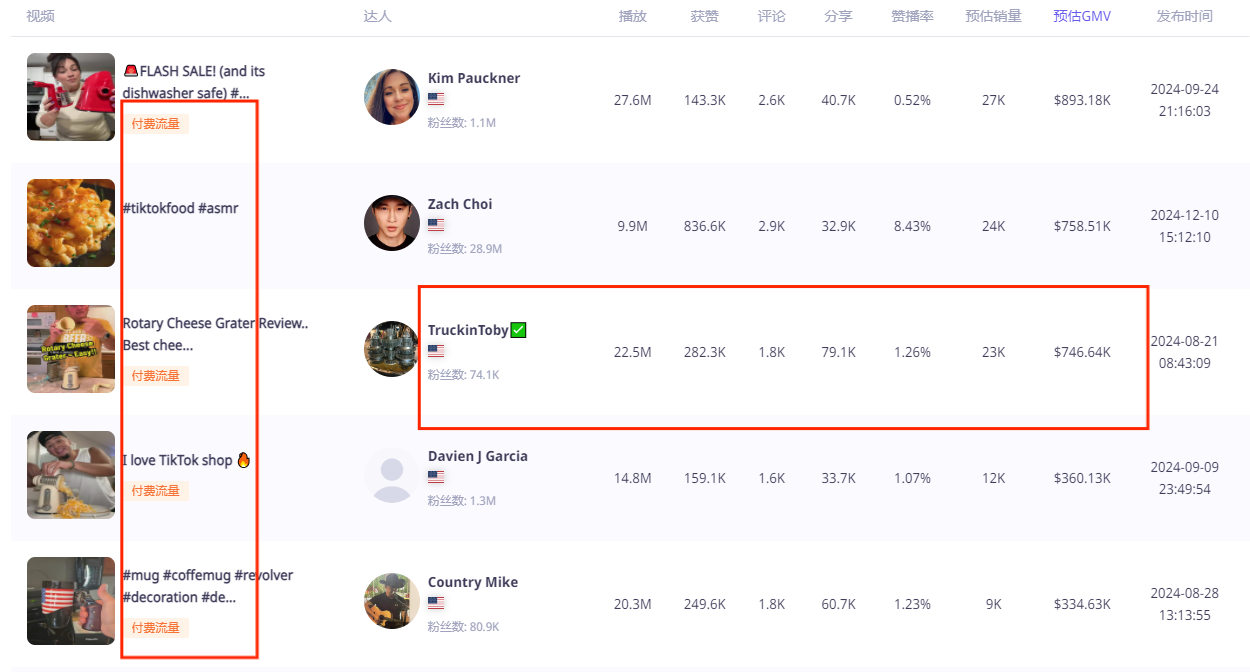Click Kim Pauckner's profile avatar
Image resolution: width=1250 pixels, height=672 pixels.
391,97
